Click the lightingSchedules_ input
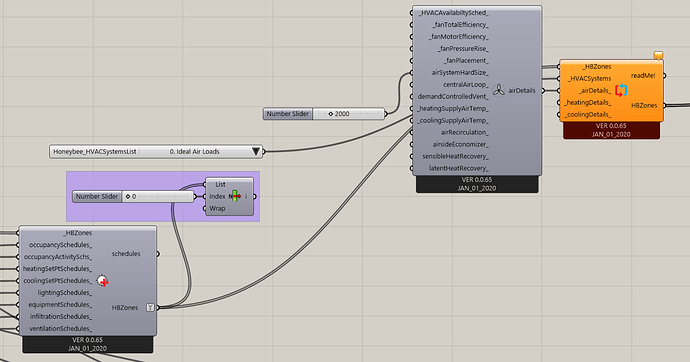The height and width of the screenshot is (362, 690). point(65,293)
